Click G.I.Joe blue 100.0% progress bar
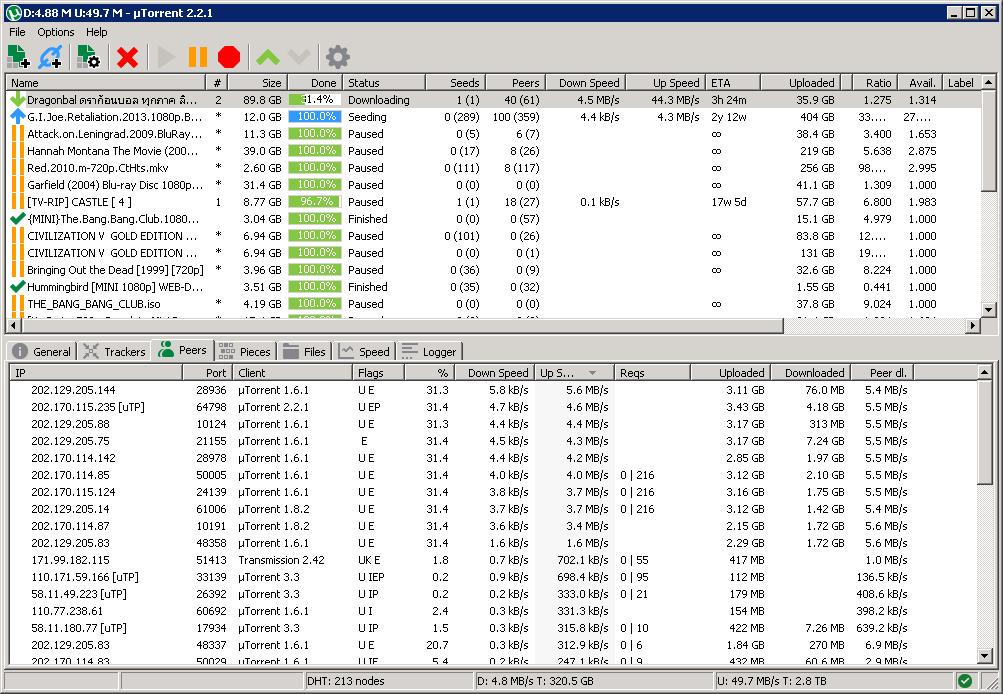The height and width of the screenshot is (694, 1003). click(x=315, y=116)
